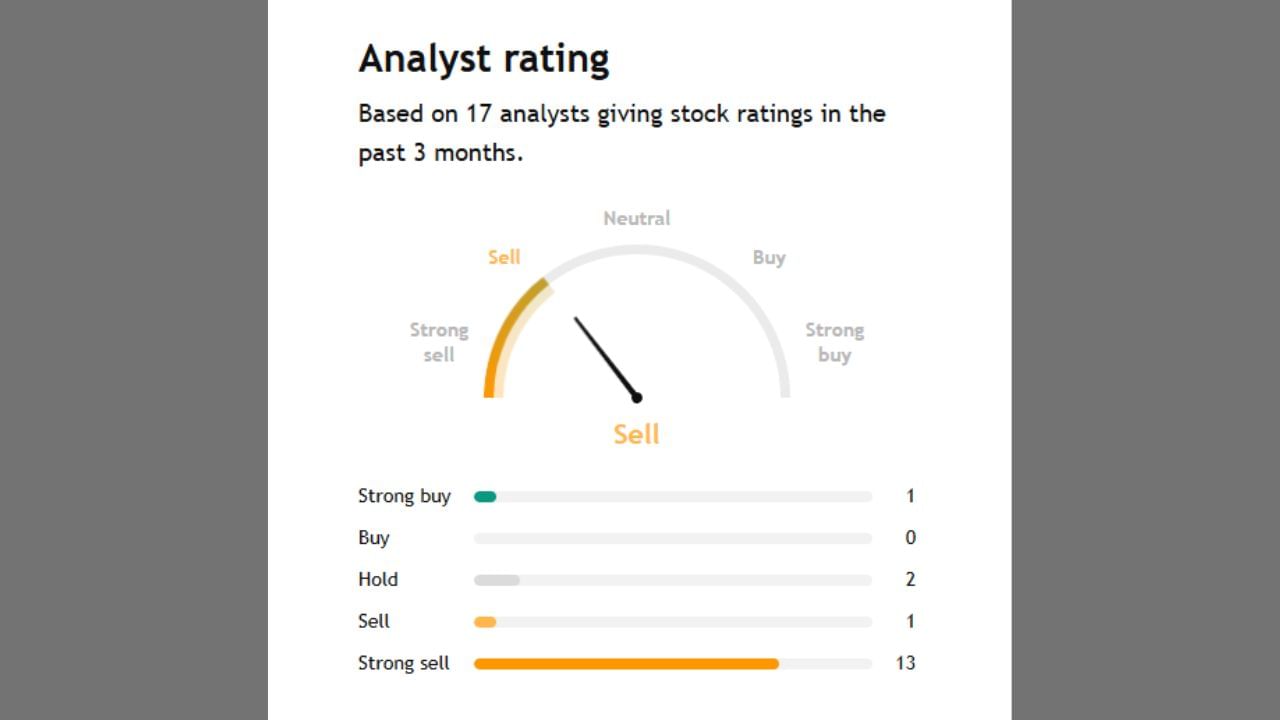Click the empty Buy rating bar
1280x720 pixels.
pyautogui.click(x=672, y=538)
